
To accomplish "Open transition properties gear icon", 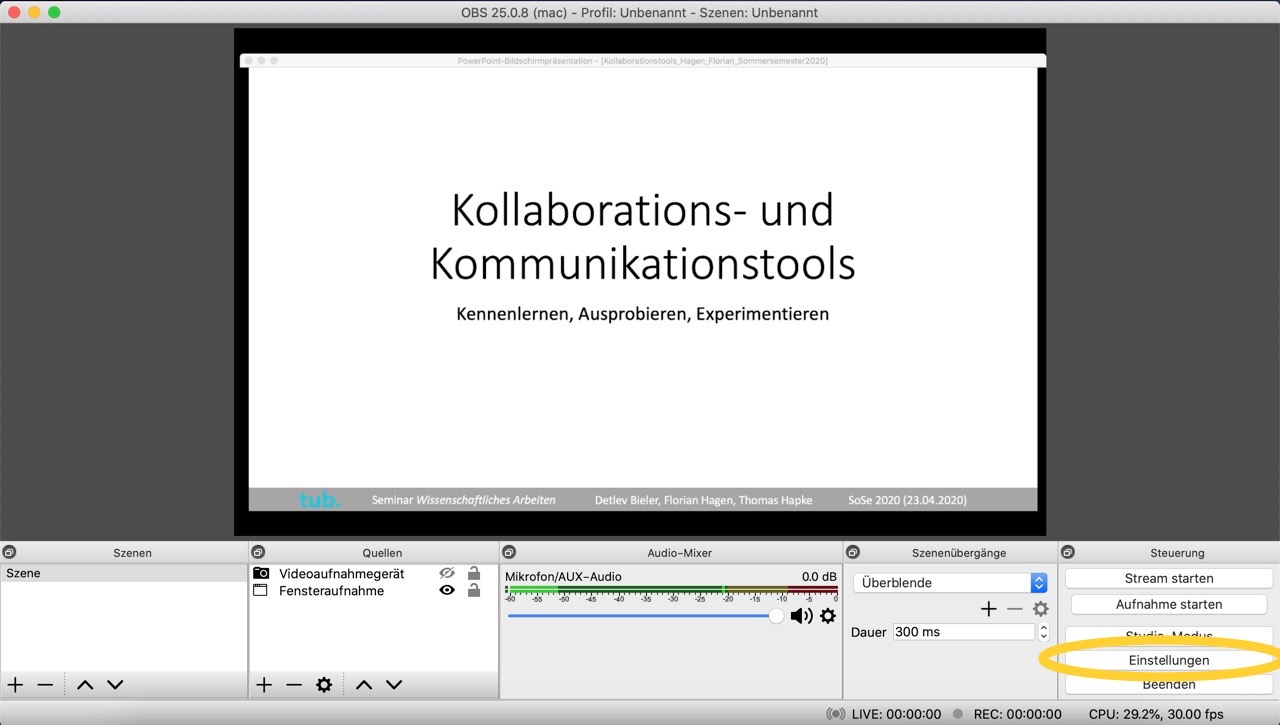I will (x=1041, y=609).
